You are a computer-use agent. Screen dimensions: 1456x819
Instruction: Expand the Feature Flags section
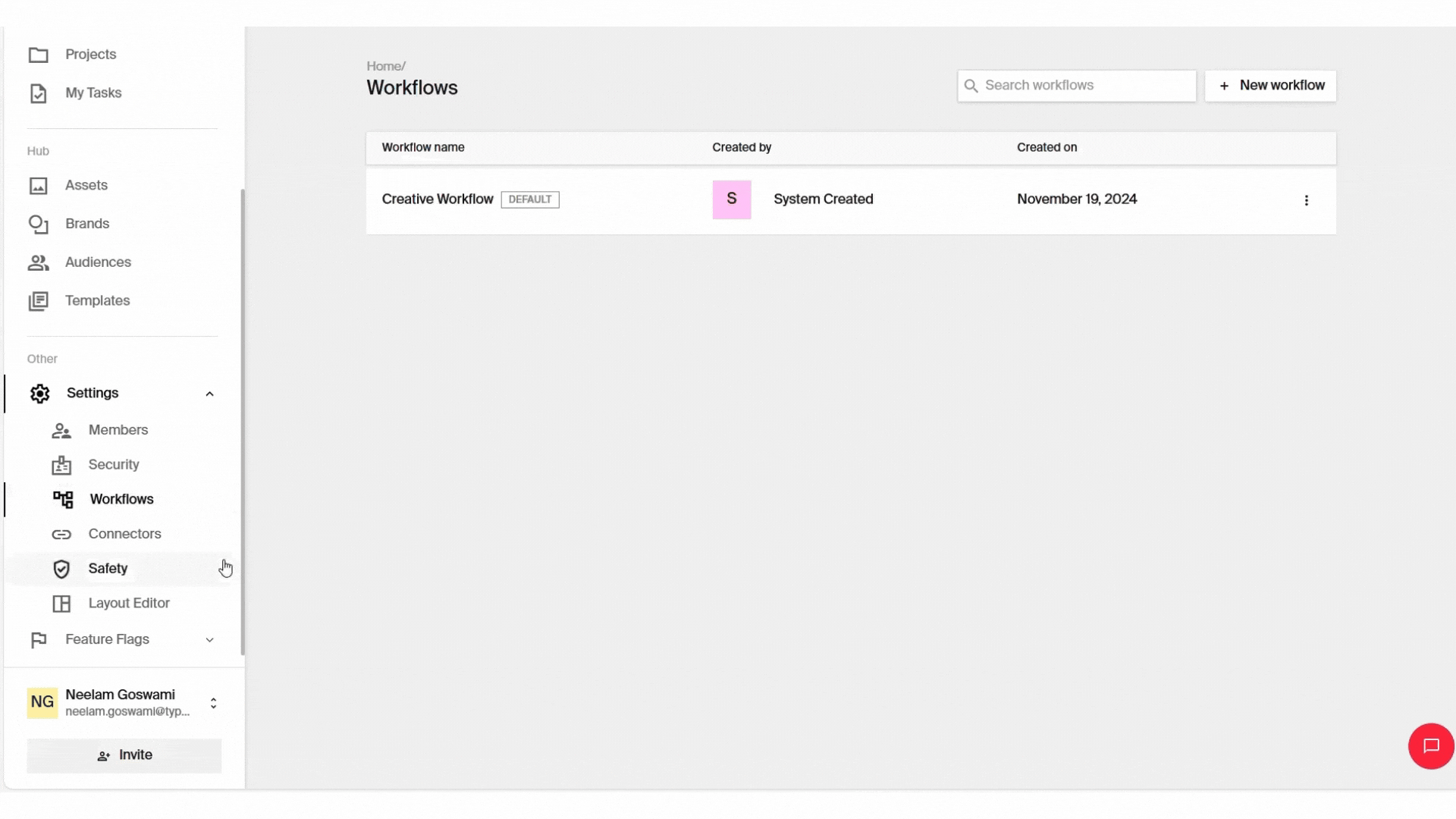pyautogui.click(x=210, y=640)
